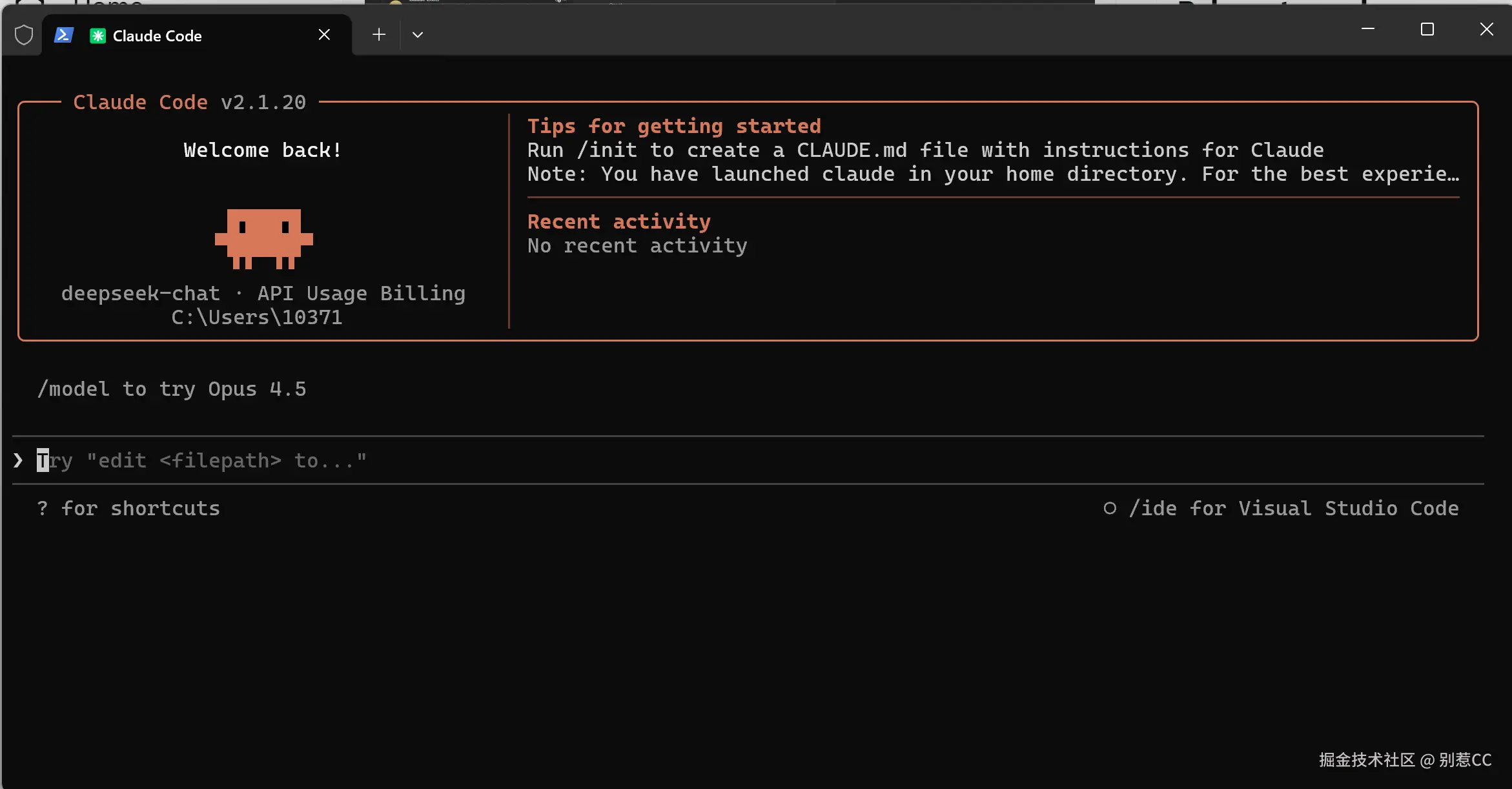Close the Claude Code tab

point(324,35)
